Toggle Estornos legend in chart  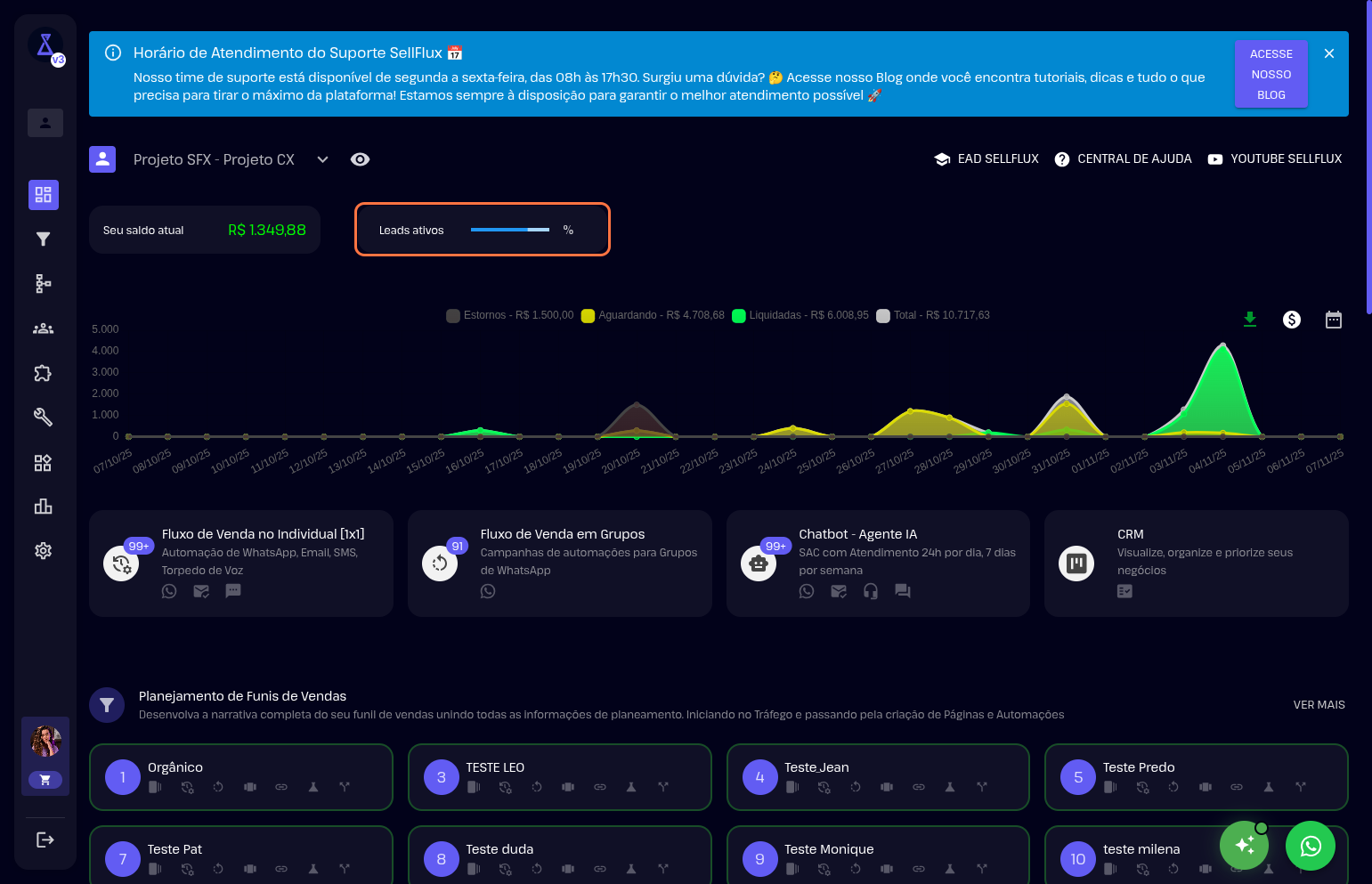[x=509, y=315]
